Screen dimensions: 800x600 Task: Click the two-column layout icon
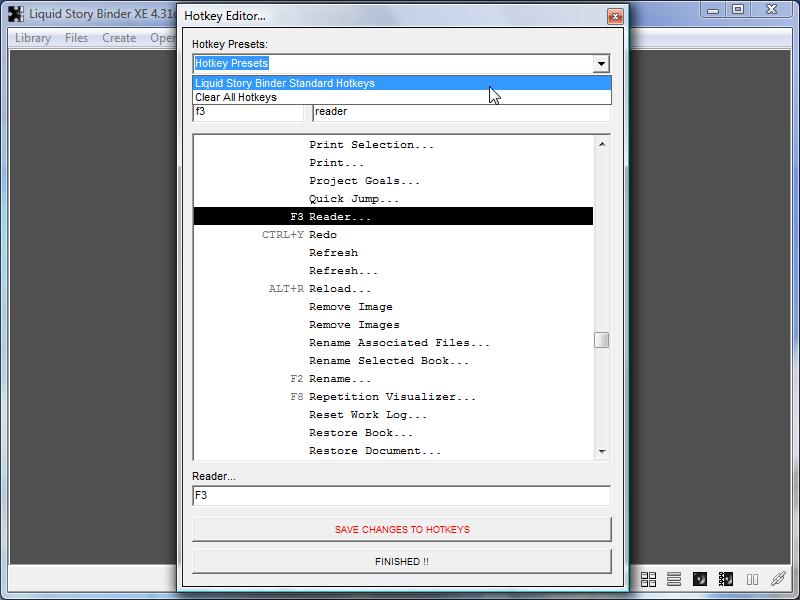(752, 579)
